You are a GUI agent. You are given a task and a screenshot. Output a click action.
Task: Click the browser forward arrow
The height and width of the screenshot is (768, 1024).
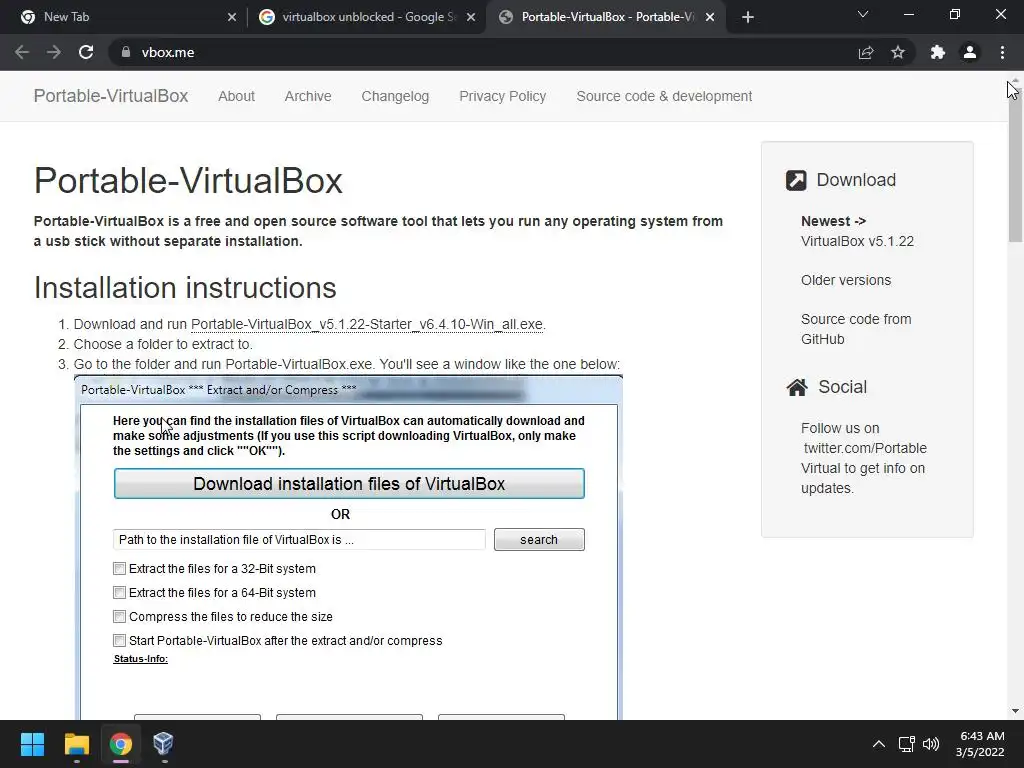click(54, 52)
